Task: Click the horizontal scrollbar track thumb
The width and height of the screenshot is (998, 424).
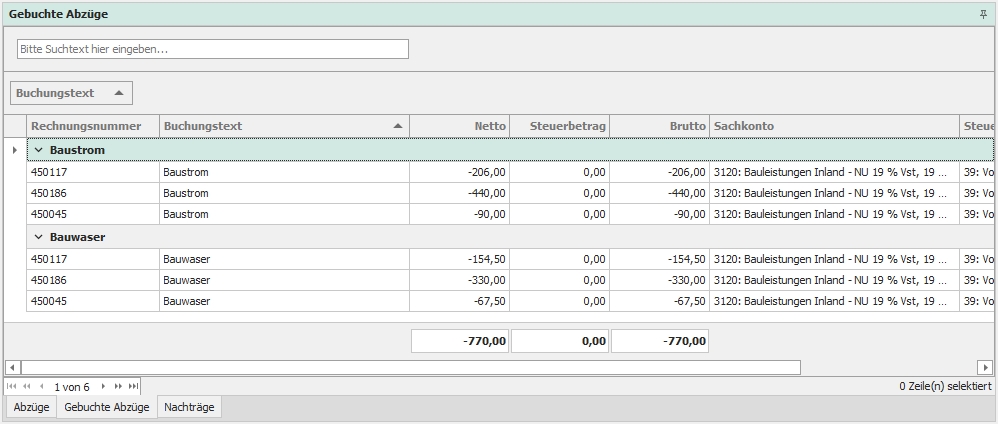Action: pyautogui.click(x=410, y=367)
